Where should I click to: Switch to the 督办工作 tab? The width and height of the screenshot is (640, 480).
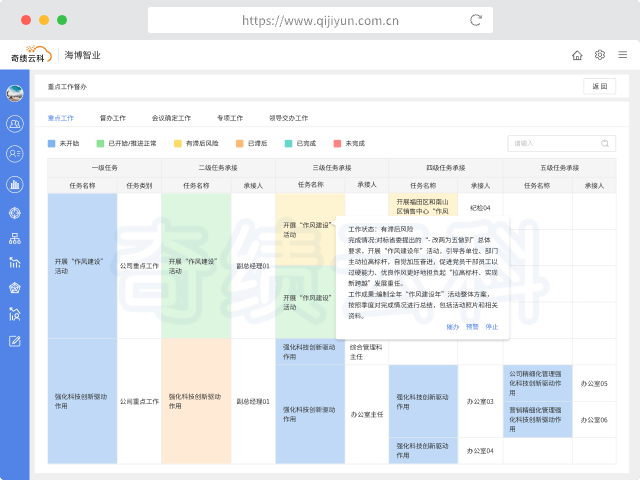click(113, 117)
